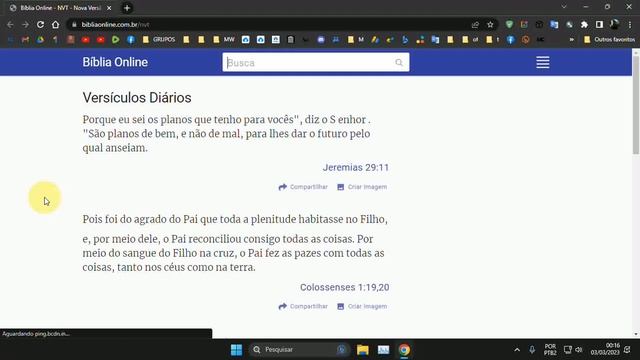Share the Jeremias 29:11 verse via Compartilhar
640x360 pixels.
pyautogui.click(x=303, y=187)
